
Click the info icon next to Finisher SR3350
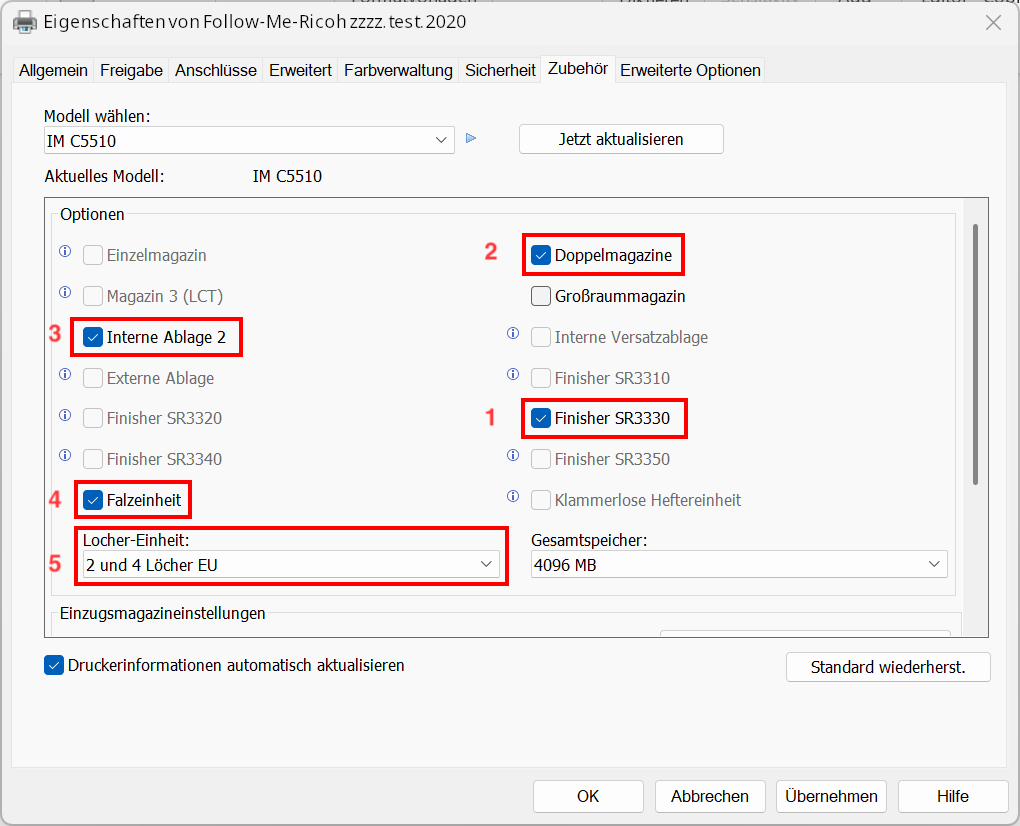[x=513, y=456]
